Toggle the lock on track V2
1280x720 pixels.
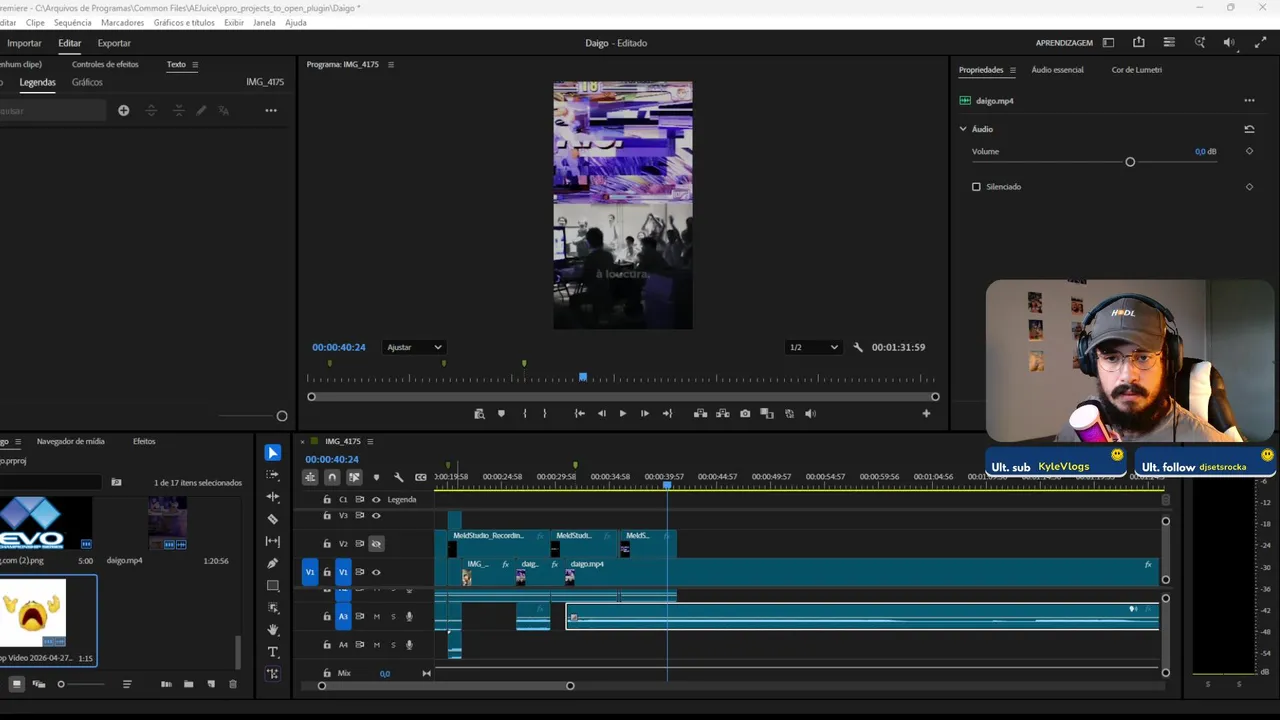pyautogui.click(x=327, y=544)
